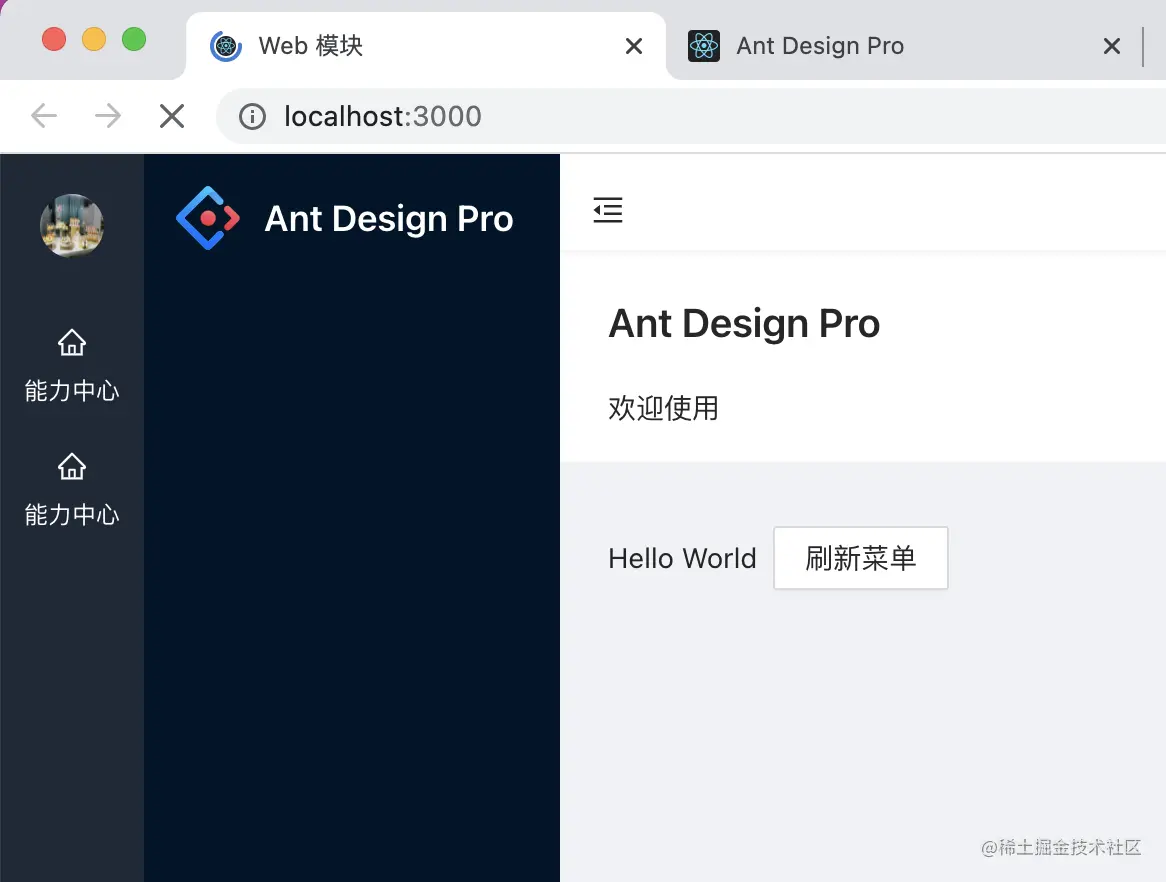
Task: Open the second 能力中心 home icon
Action: click(72, 466)
